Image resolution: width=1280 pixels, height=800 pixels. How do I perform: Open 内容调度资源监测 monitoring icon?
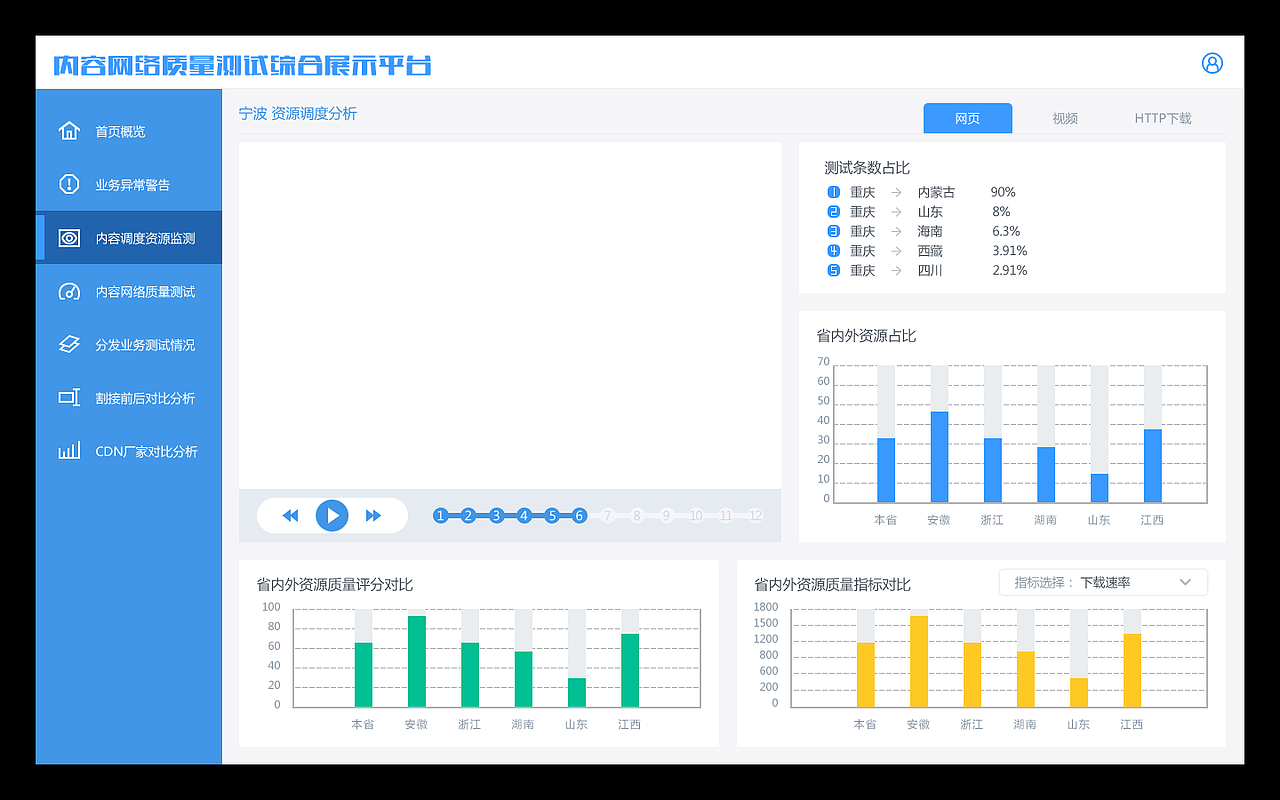[68, 237]
